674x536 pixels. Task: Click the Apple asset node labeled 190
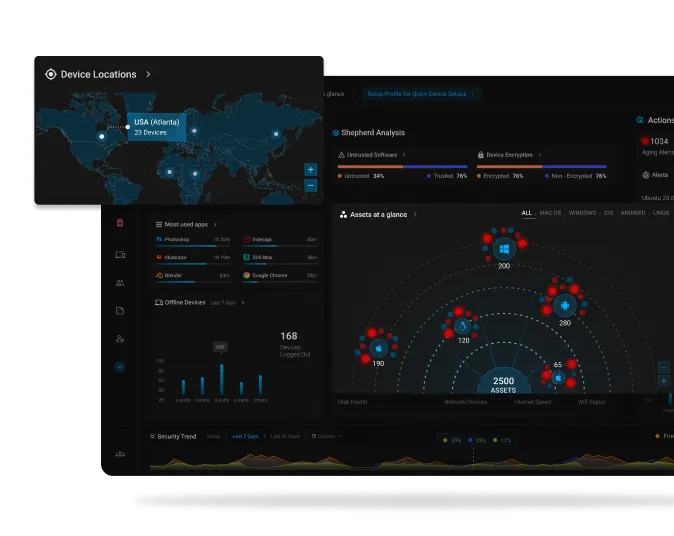coord(379,349)
